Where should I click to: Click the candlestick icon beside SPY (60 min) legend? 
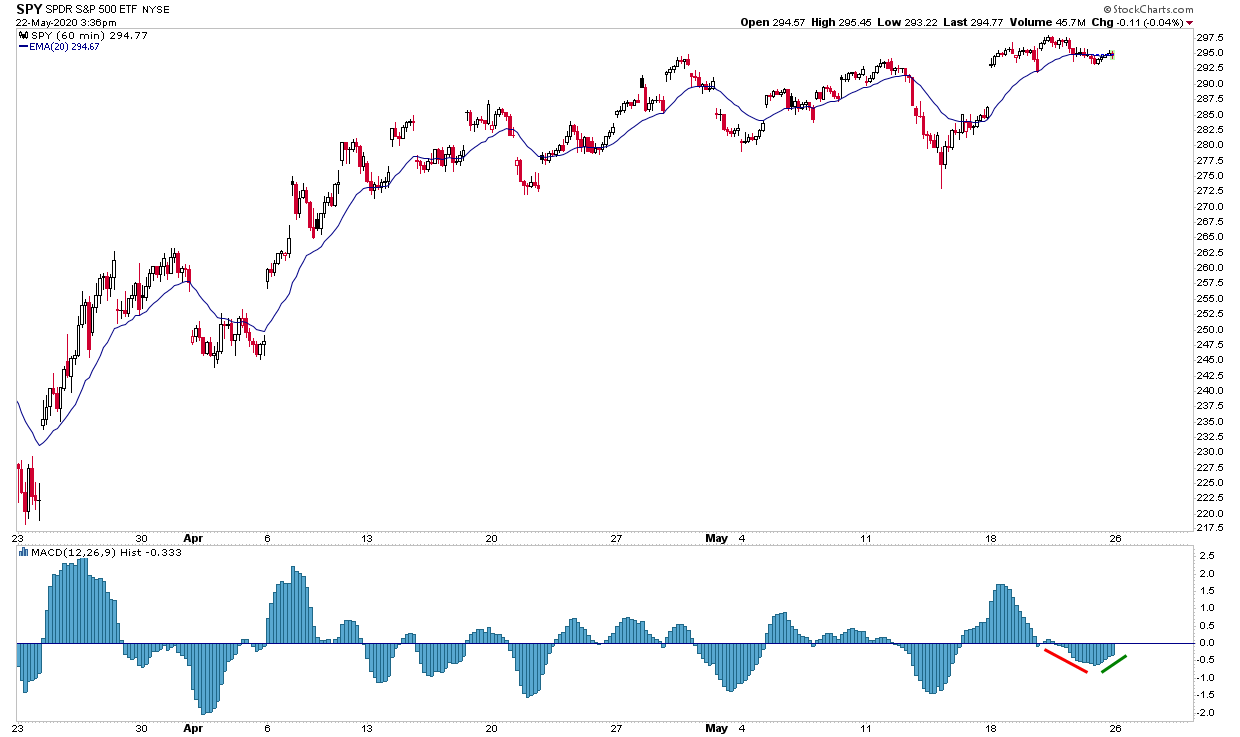[x=22, y=35]
